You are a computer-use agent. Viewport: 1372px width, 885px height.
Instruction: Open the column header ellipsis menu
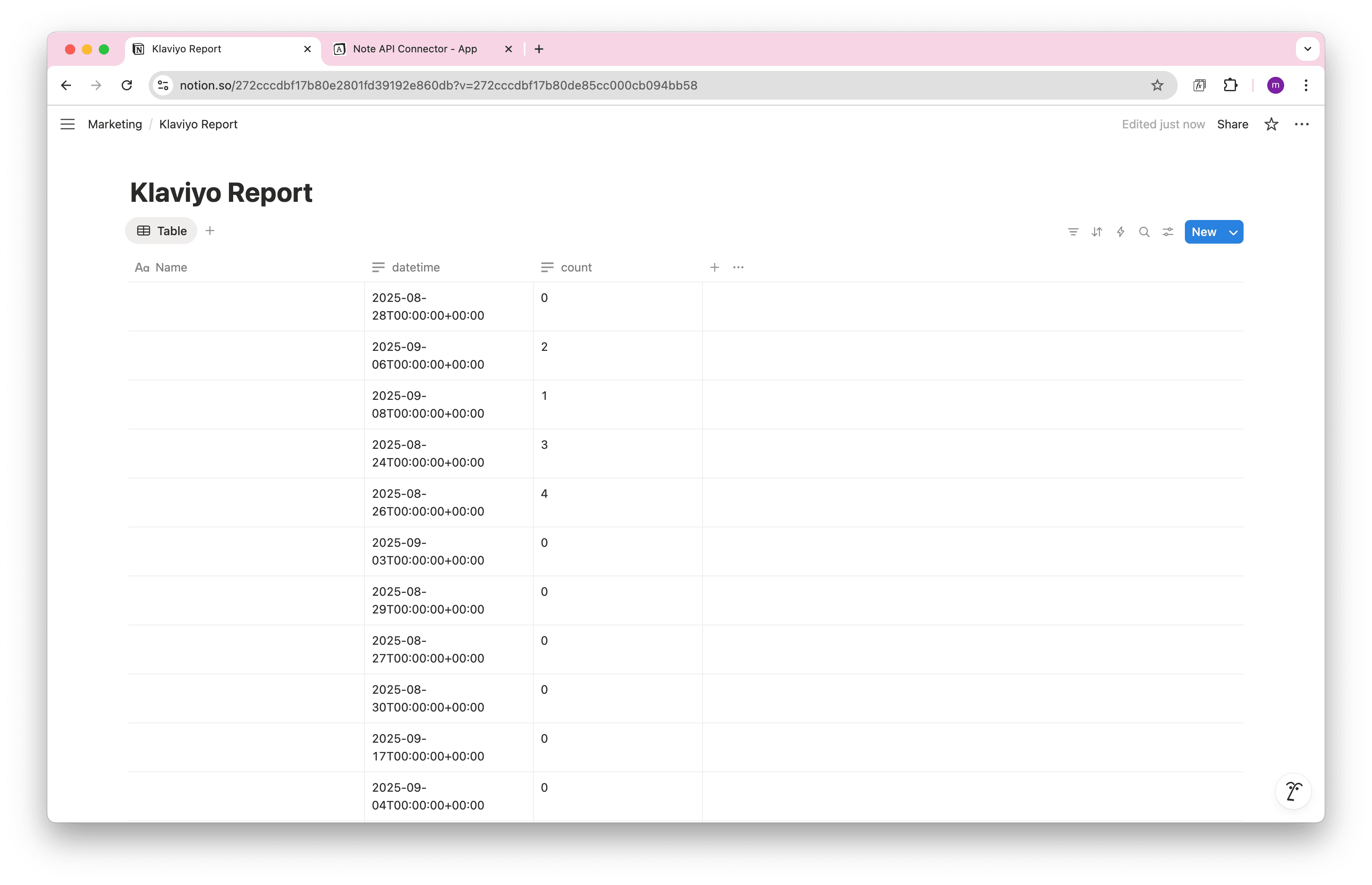738,267
